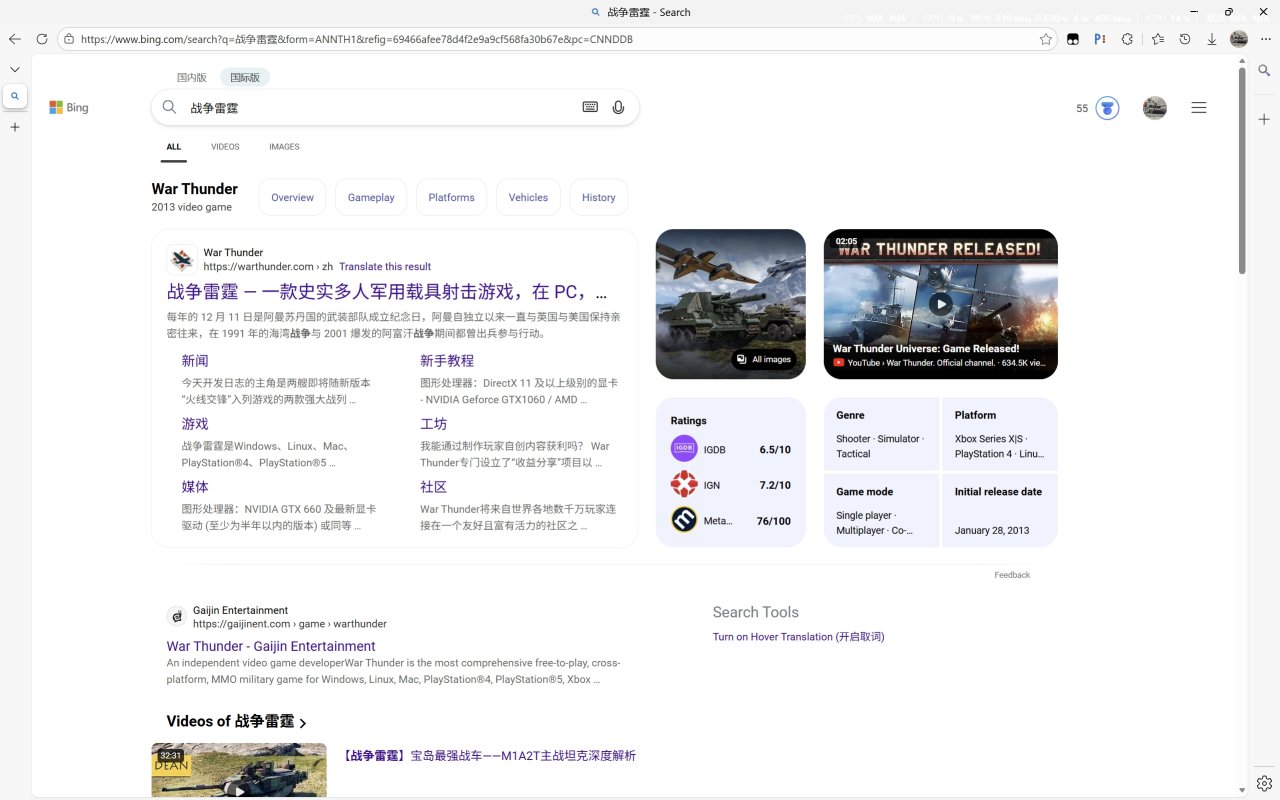Switch to the VIDEOS tab
The height and width of the screenshot is (800, 1280).
coord(225,147)
